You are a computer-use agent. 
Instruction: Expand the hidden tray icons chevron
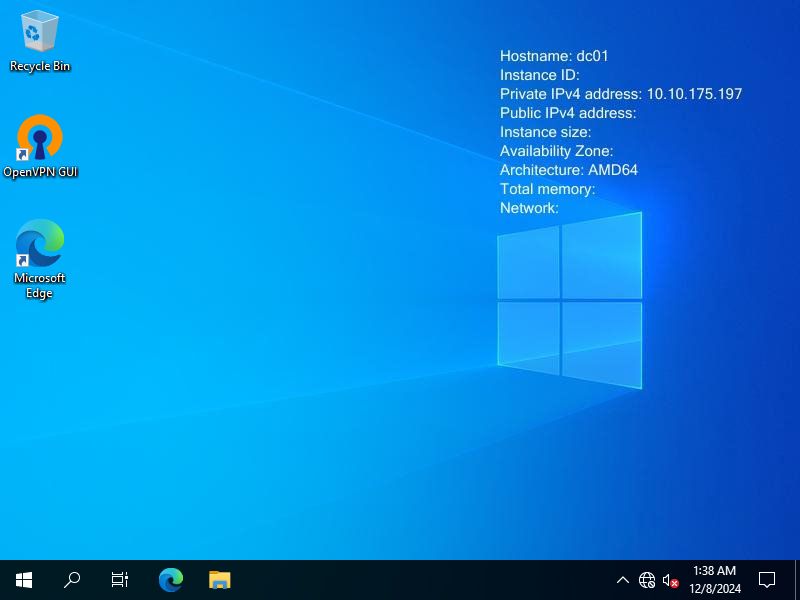point(622,580)
